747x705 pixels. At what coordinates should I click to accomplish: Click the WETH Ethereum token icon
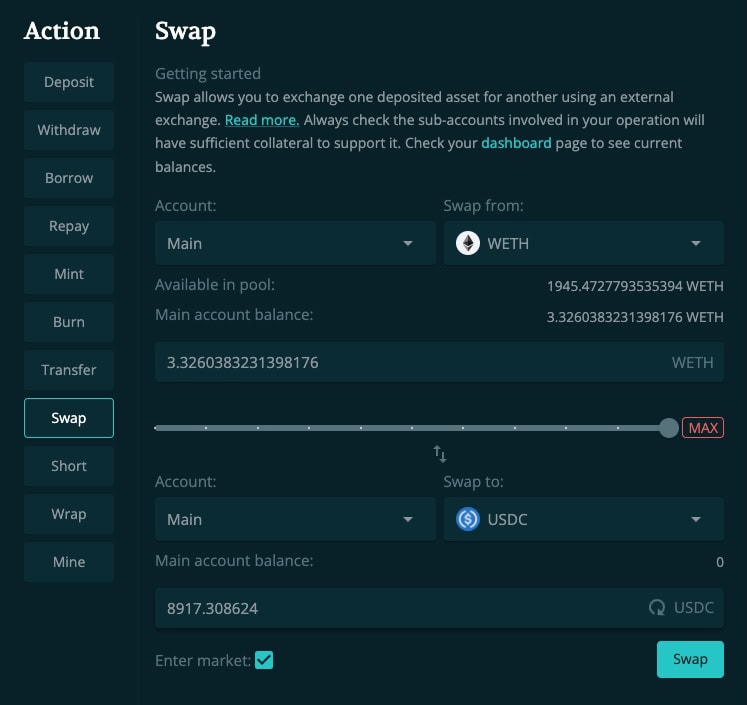pyautogui.click(x=468, y=243)
